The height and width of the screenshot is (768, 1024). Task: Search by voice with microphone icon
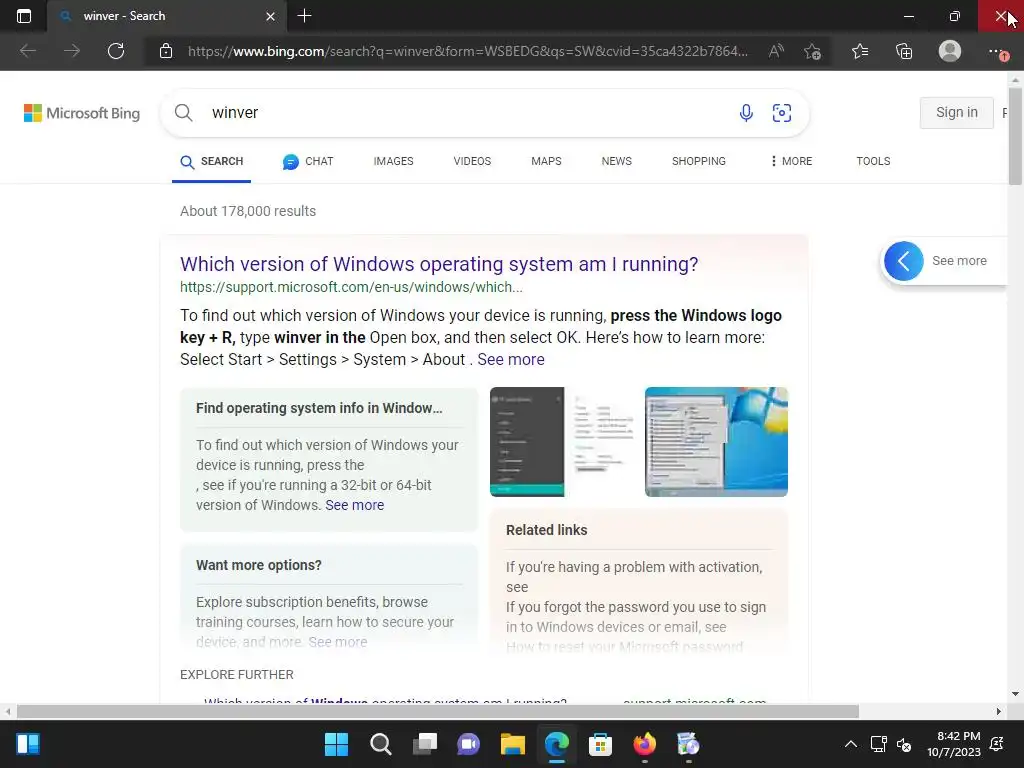(746, 113)
